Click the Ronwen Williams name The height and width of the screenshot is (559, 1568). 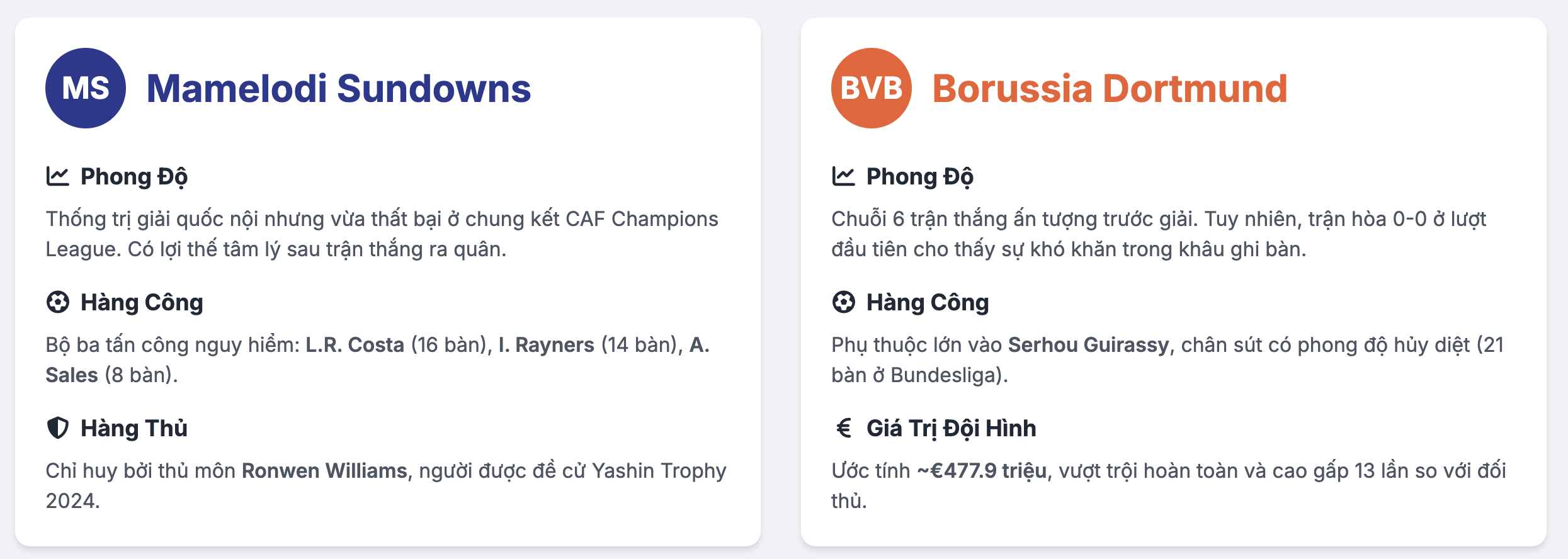[324, 471]
